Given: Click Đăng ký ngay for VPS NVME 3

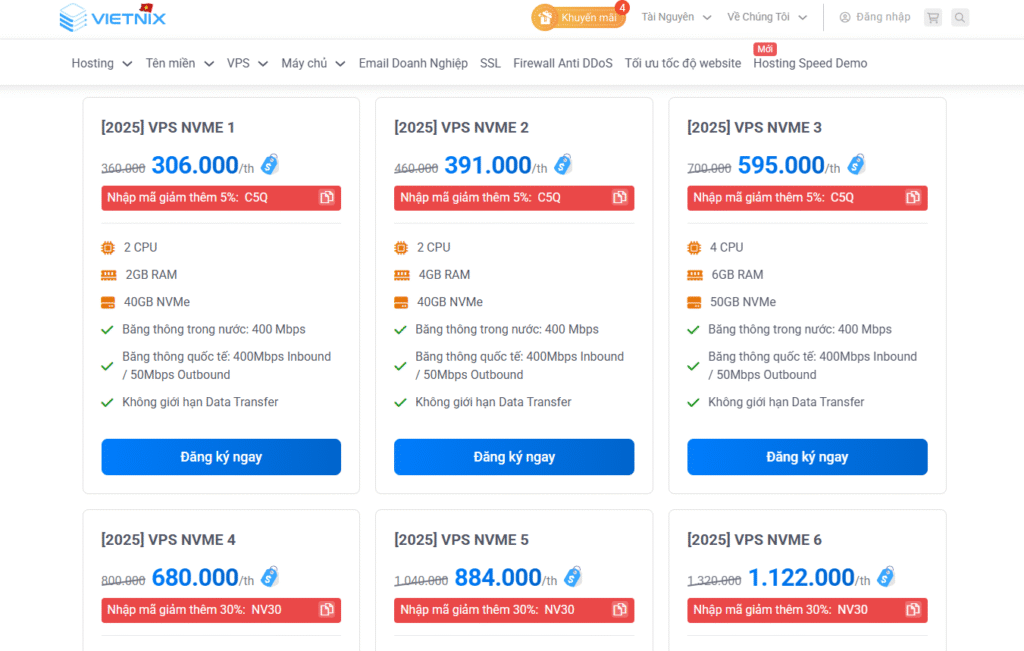Looking at the screenshot, I should click(x=807, y=457).
